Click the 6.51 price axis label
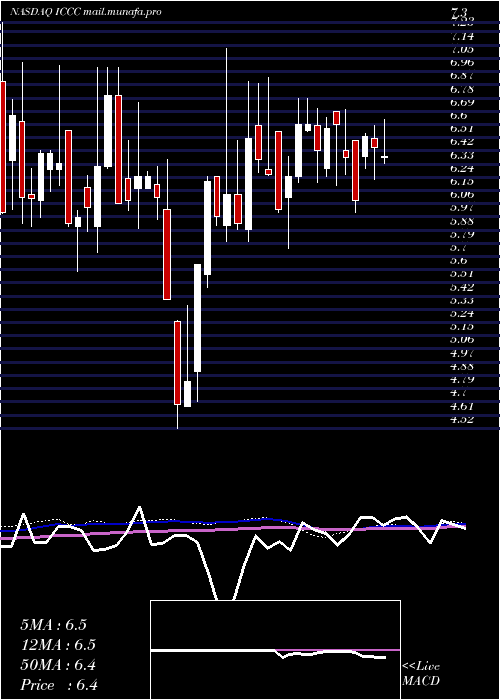The height and width of the screenshot is (700, 500). (462, 129)
